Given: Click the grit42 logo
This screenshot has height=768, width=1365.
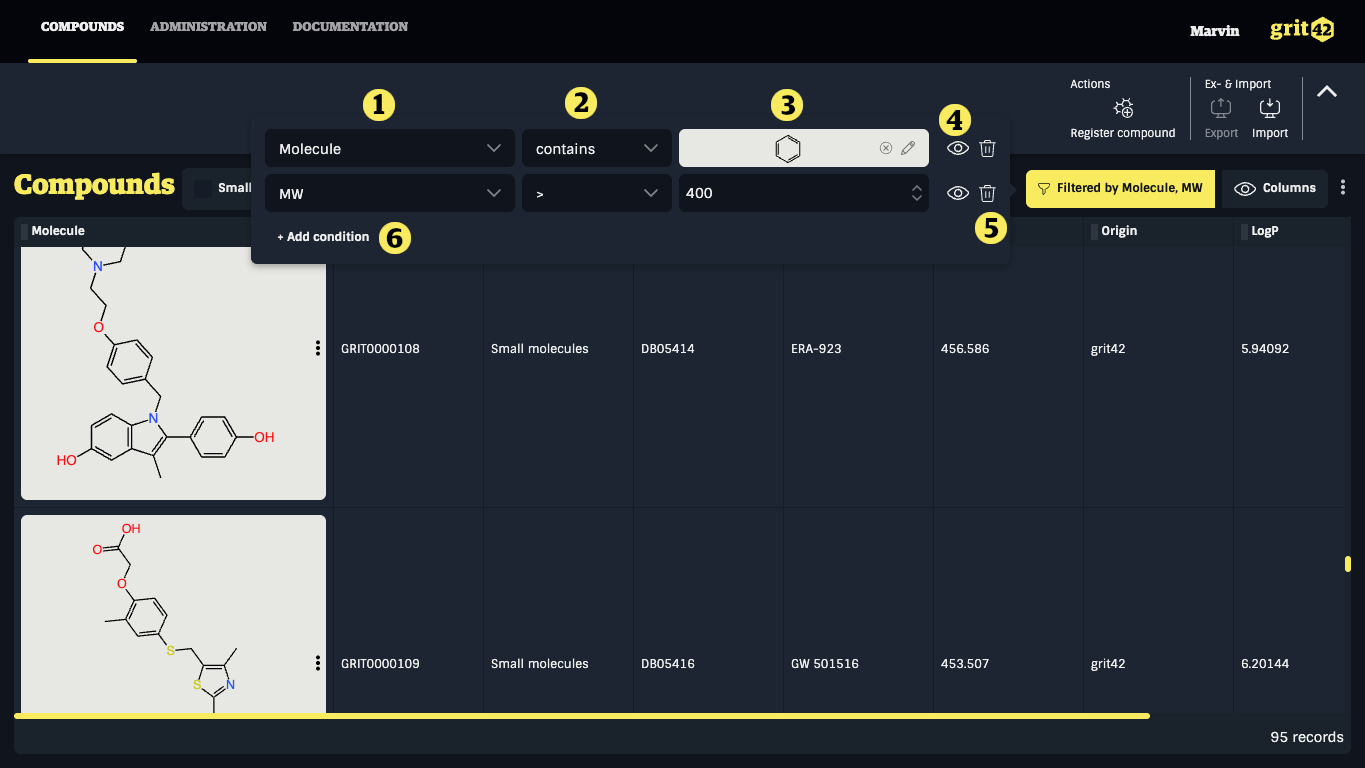Looking at the screenshot, I should pos(1302,29).
